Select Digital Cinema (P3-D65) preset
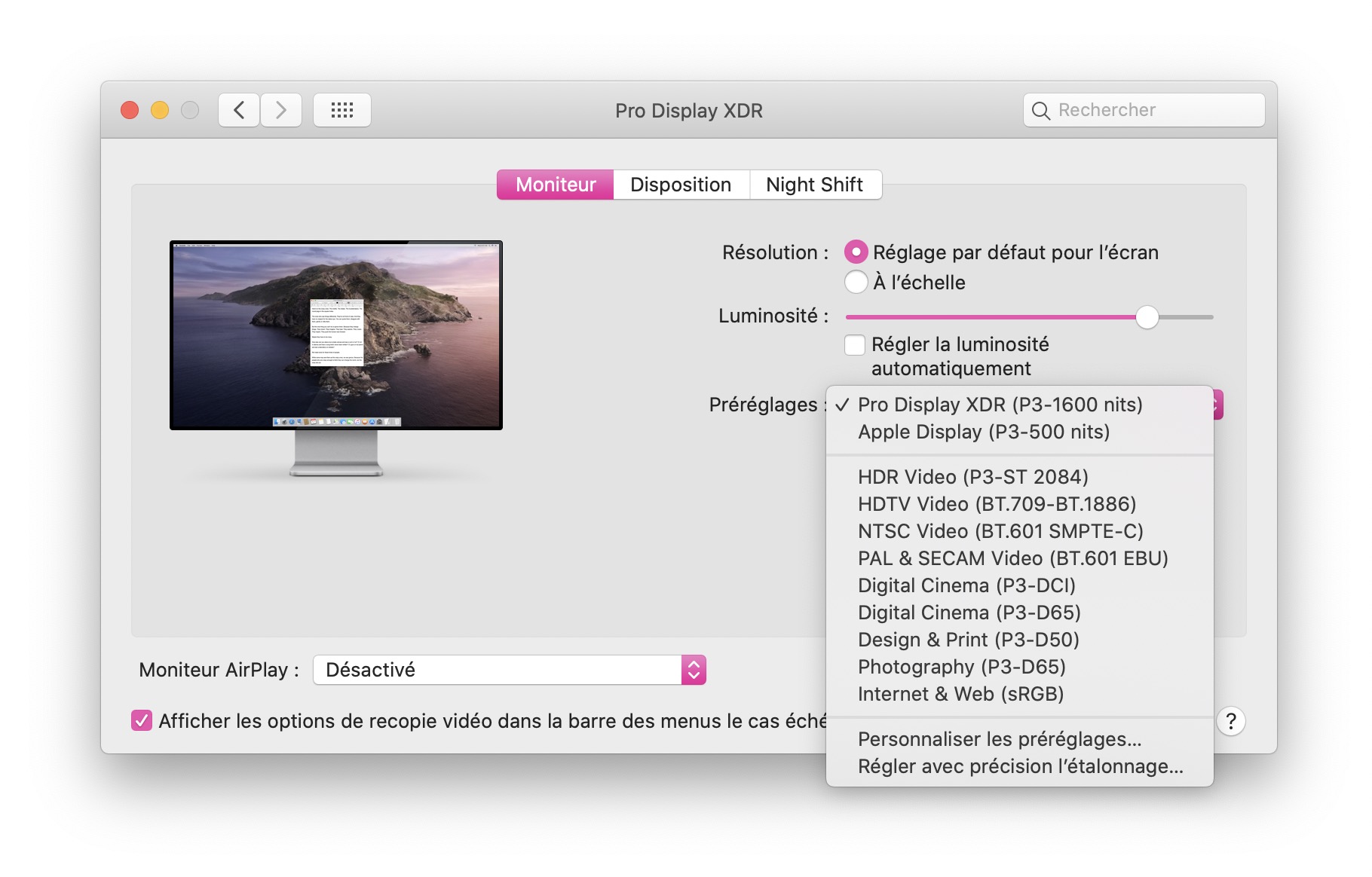Image resolution: width=1372 pixels, height=877 pixels. pos(1020,613)
